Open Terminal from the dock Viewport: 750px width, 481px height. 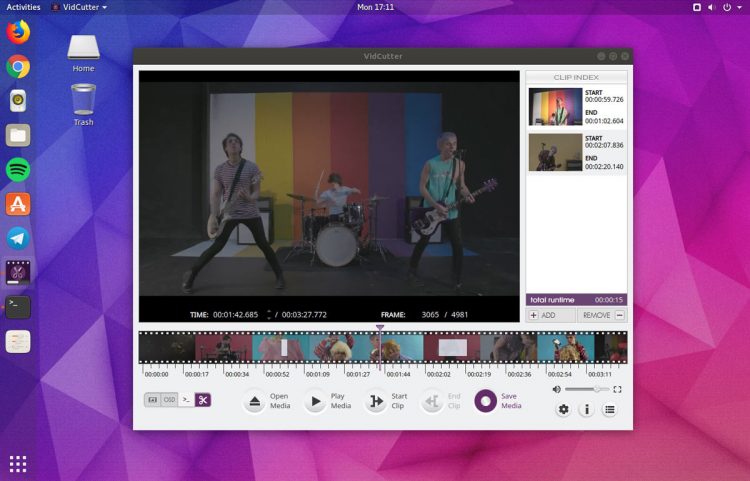pyautogui.click(x=18, y=307)
